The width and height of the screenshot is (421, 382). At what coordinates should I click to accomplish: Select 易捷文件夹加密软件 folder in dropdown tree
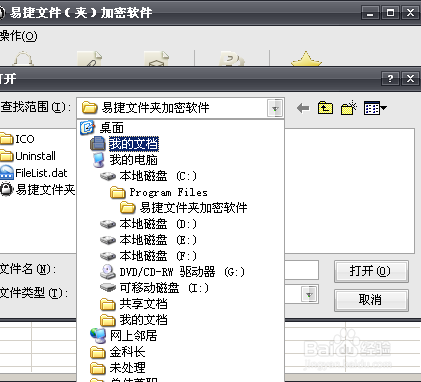183,208
